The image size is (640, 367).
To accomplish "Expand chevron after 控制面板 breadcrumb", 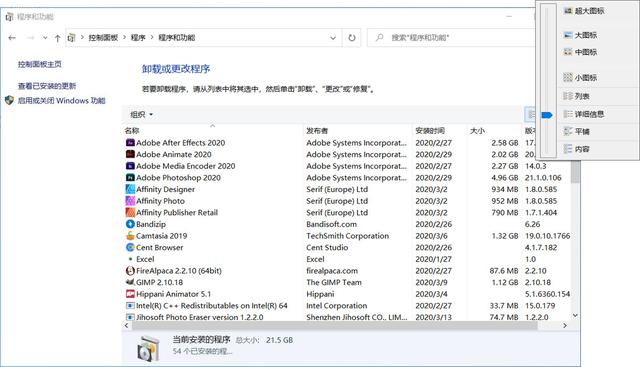I will [124, 38].
